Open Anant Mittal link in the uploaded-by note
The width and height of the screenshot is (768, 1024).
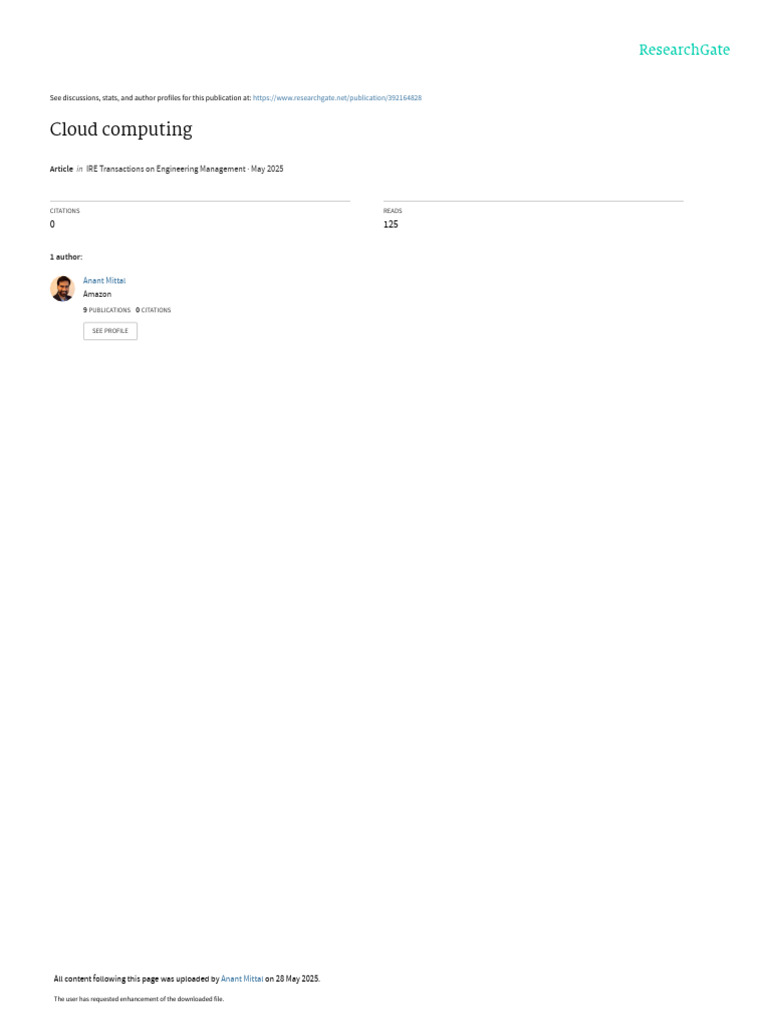[242, 979]
